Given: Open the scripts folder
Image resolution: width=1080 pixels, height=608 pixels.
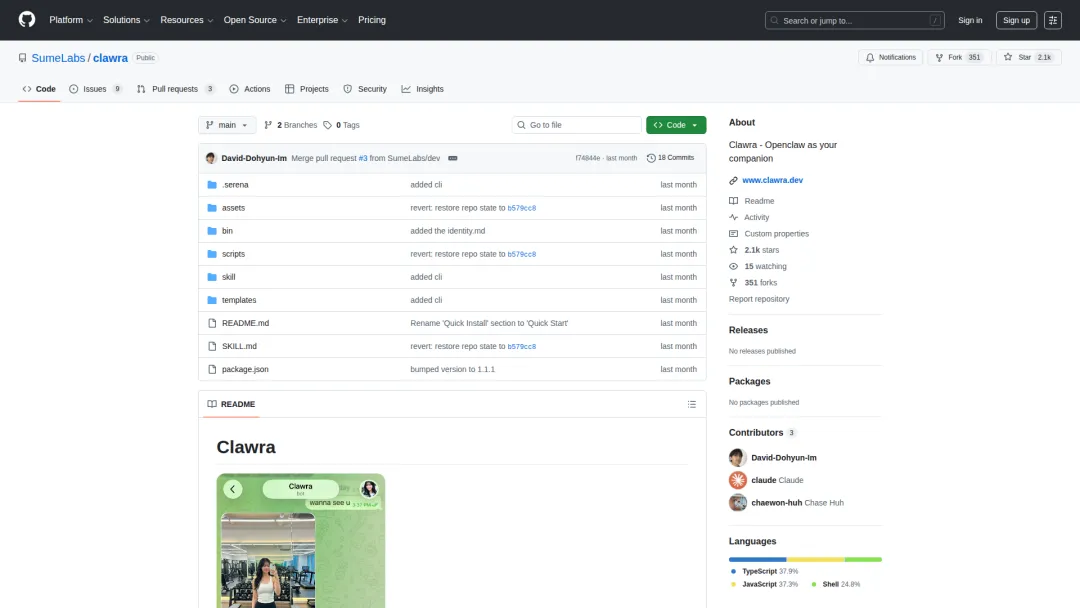Looking at the screenshot, I should [x=233, y=254].
